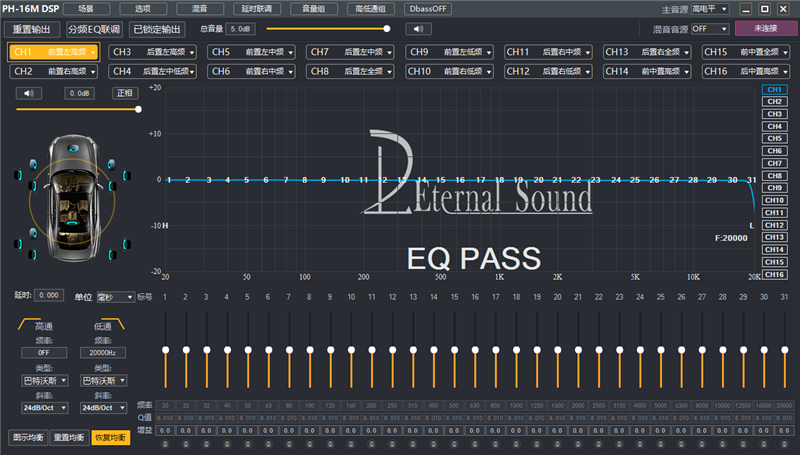Toggle CH16 in the channel list
Image resolution: width=800 pixels, height=455 pixels.
774,275
